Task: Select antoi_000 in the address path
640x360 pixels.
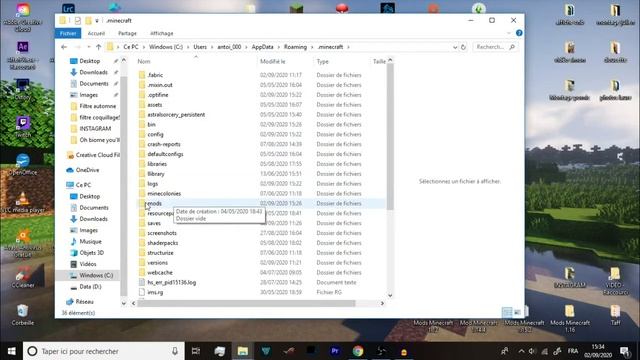Action: coord(229,47)
